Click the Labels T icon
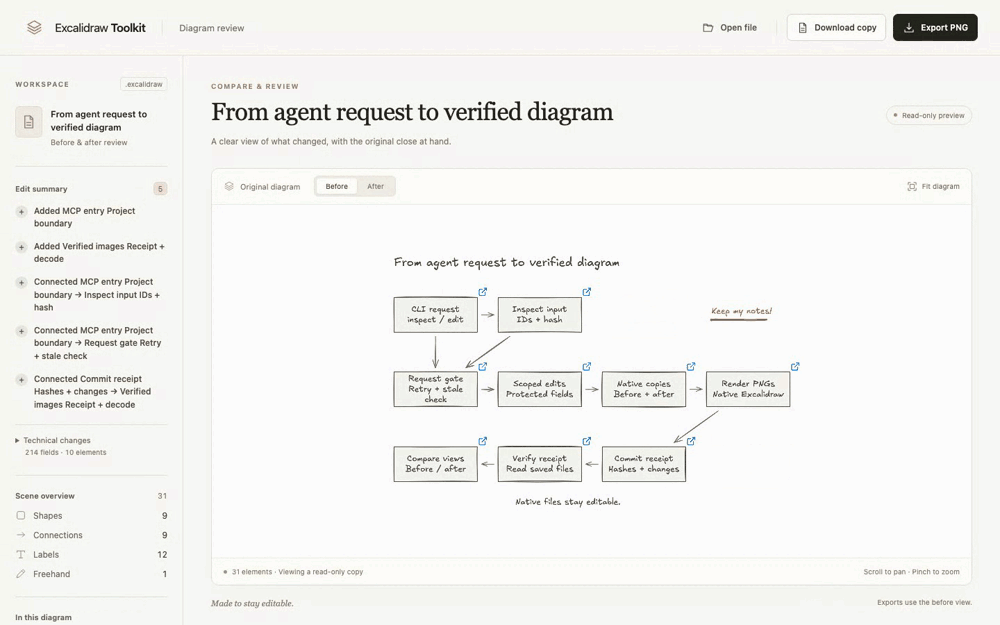The image size is (1000, 625). [x=20, y=554]
